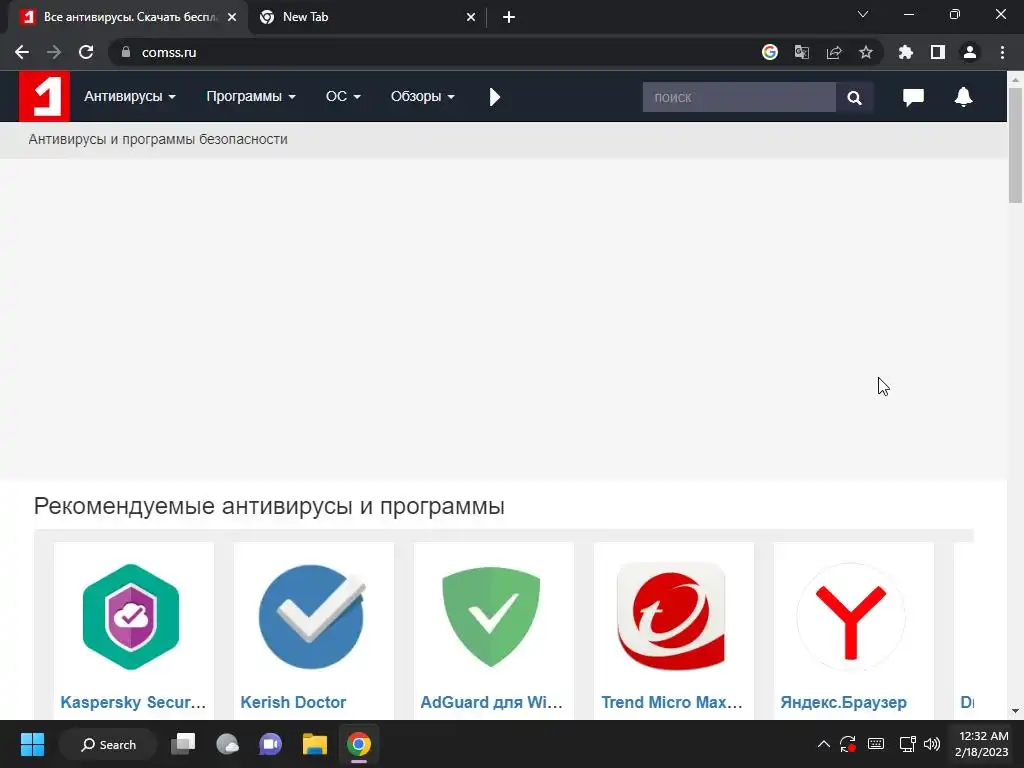The height and width of the screenshot is (768, 1024).
Task: Open the notifications bell icon
Action: [x=963, y=97]
